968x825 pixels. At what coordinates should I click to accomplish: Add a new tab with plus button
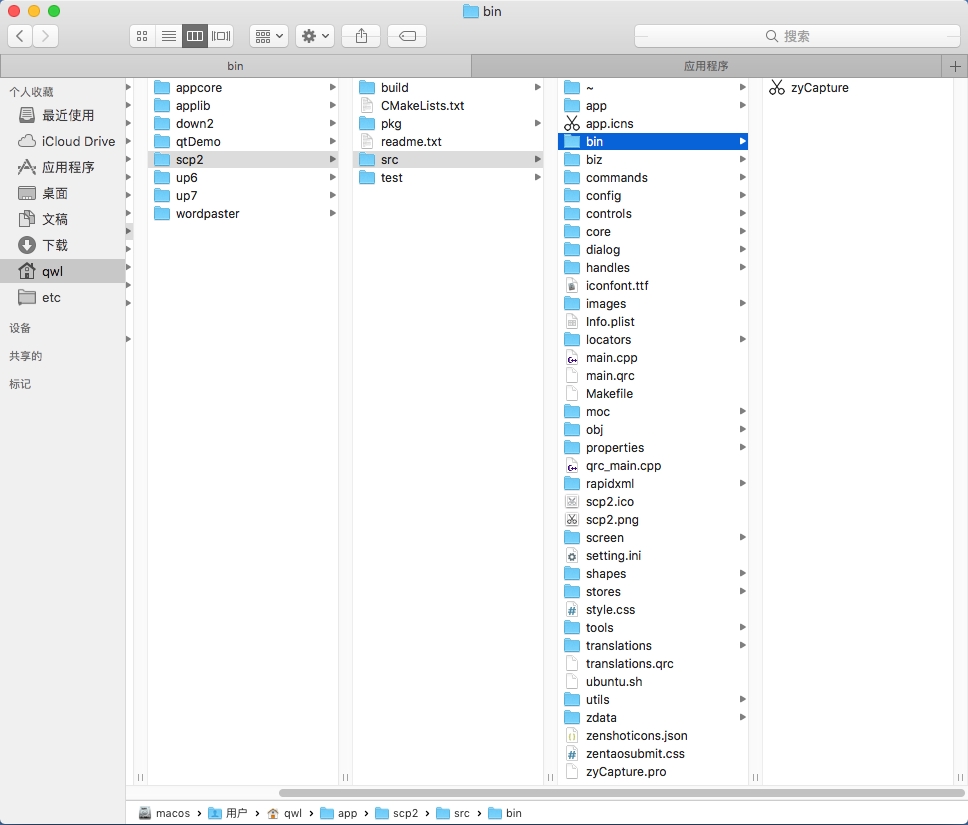coord(955,66)
